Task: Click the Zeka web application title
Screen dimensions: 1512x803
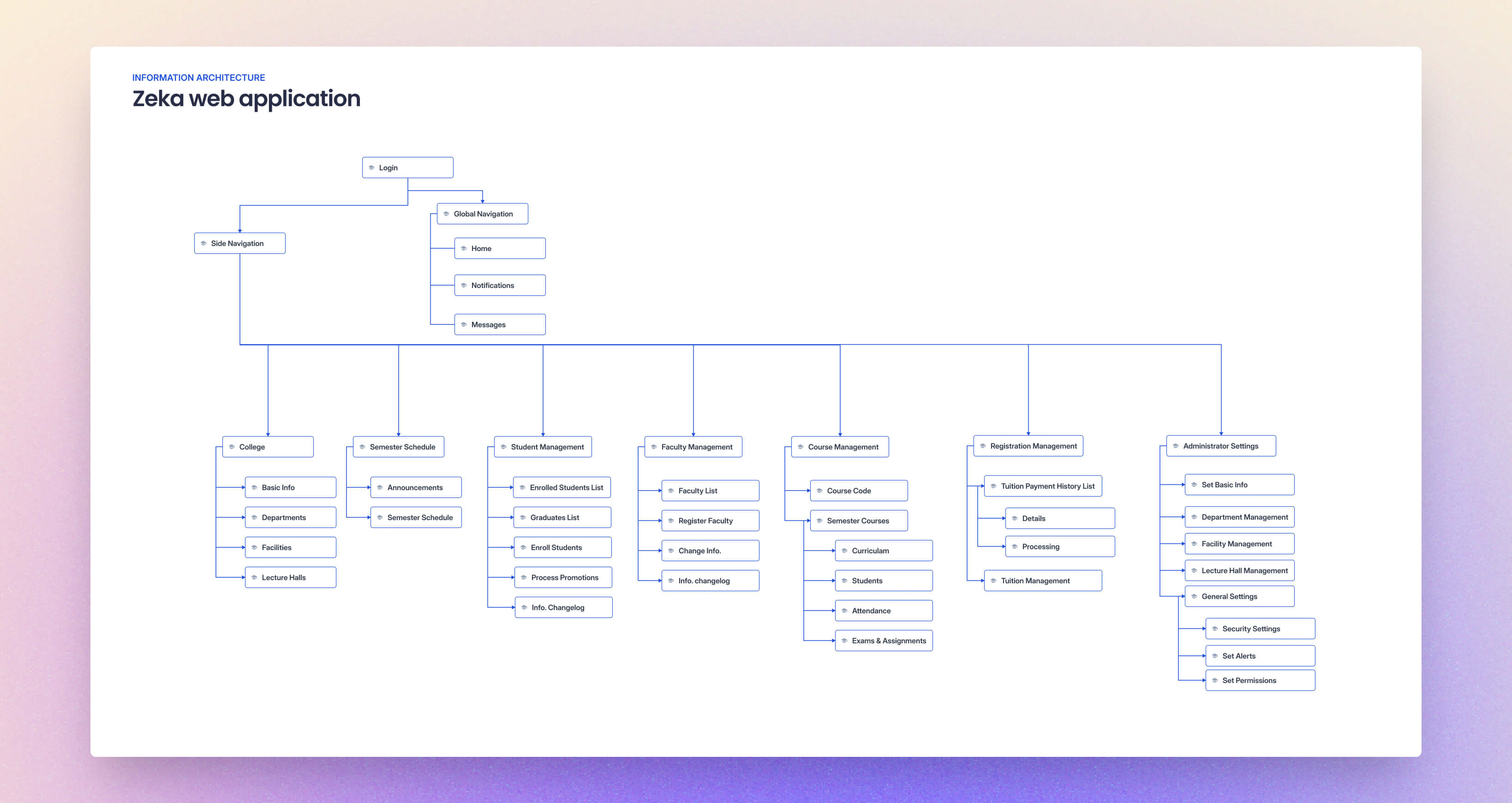Action: 246,99
